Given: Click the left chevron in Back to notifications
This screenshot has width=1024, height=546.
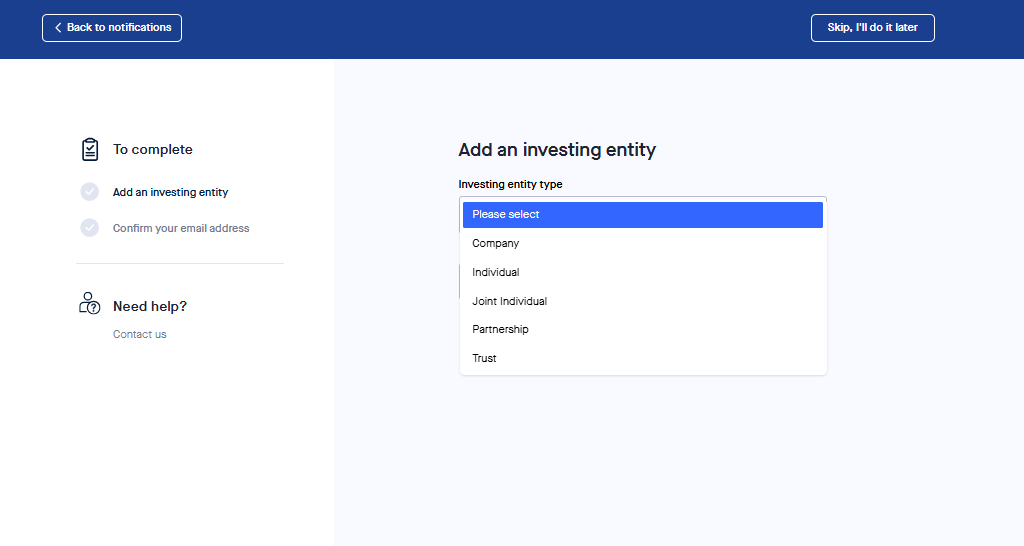Looking at the screenshot, I should 58,28.
